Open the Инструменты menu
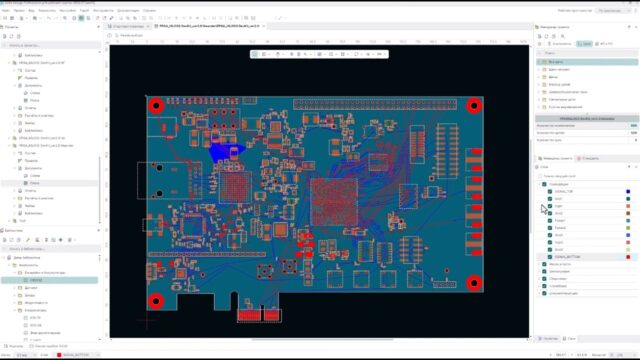Image resolution: width=640 pixels, height=360 pixels. (x=103, y=10)
